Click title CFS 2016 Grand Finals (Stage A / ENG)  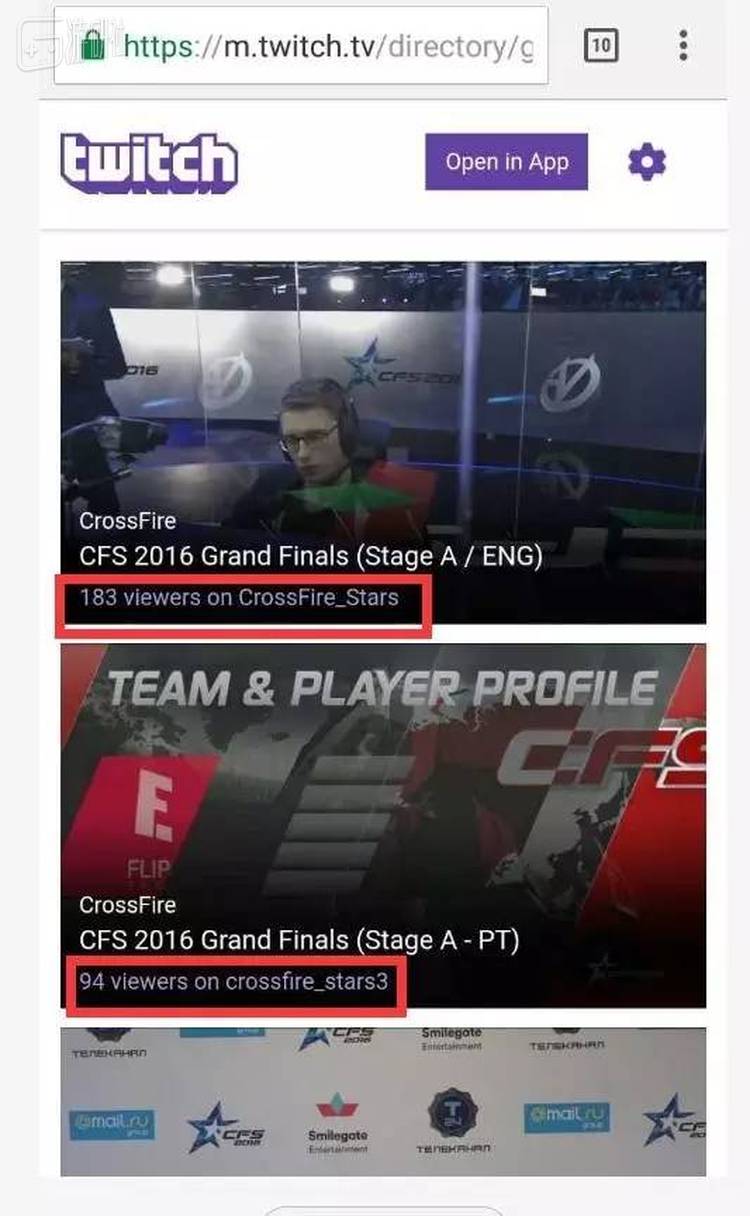(x=311, y=557)
